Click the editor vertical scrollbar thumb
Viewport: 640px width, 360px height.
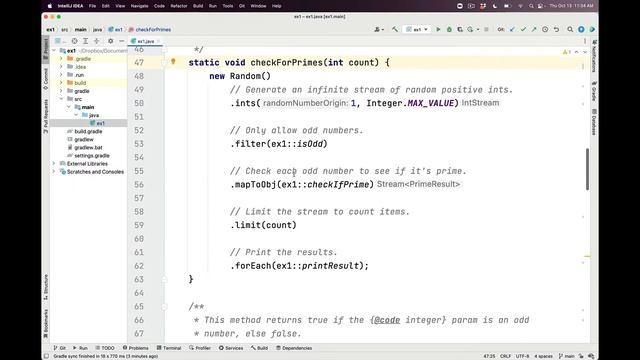tap(587, 169)
